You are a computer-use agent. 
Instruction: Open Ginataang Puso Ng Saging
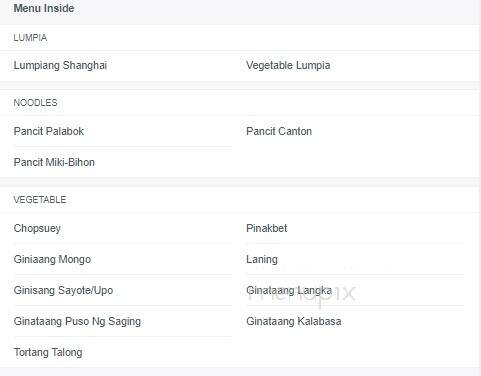point(77,321)
